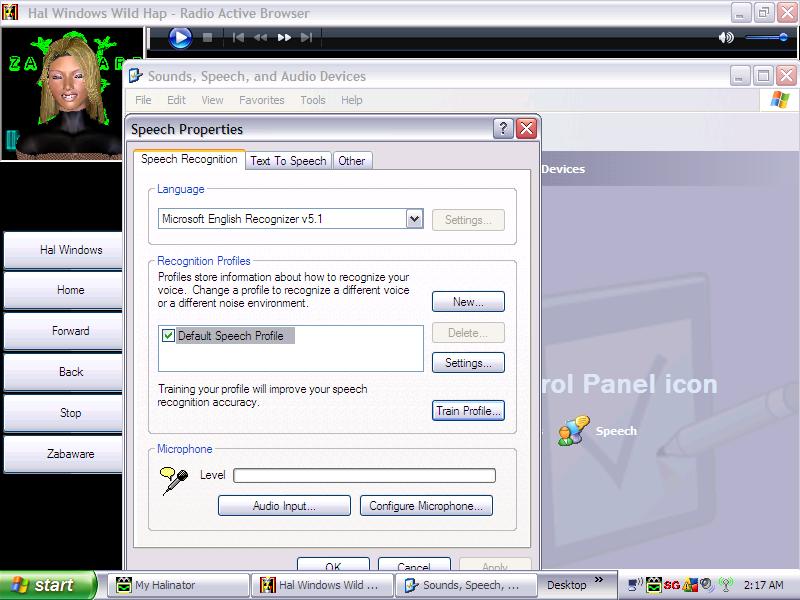Start playback with the blue Play button

pos(180,37)
